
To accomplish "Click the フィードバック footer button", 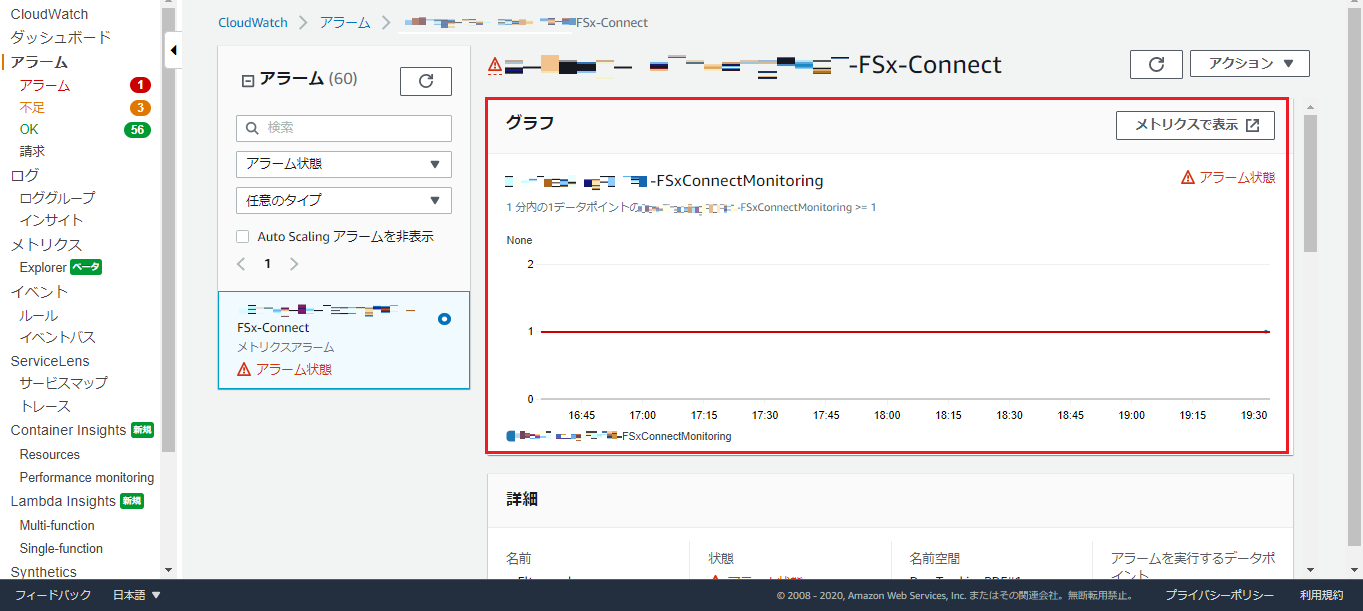I will click(53, 595).
